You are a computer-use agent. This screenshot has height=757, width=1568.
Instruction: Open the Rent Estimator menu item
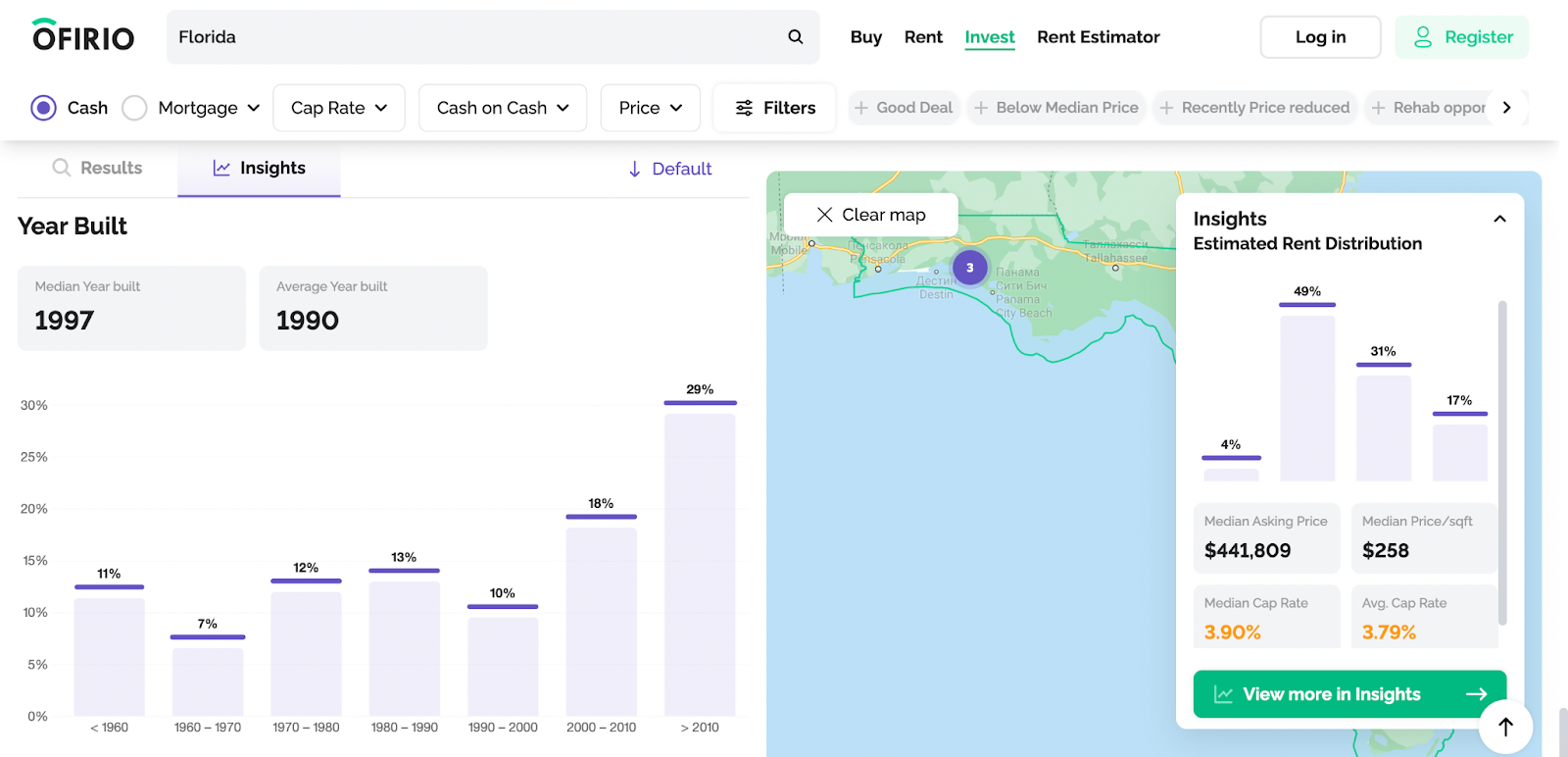[x=1098, y=37]
